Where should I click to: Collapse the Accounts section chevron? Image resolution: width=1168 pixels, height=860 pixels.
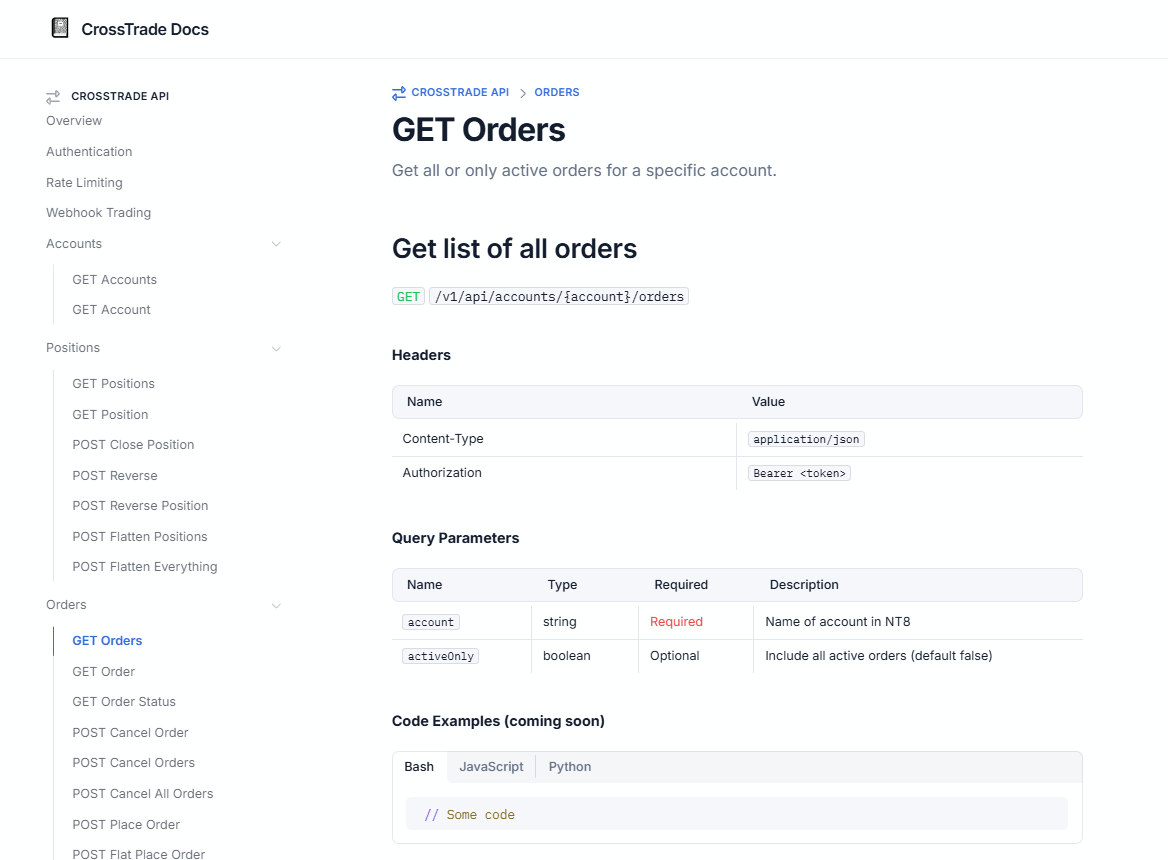tap(277, 243)
